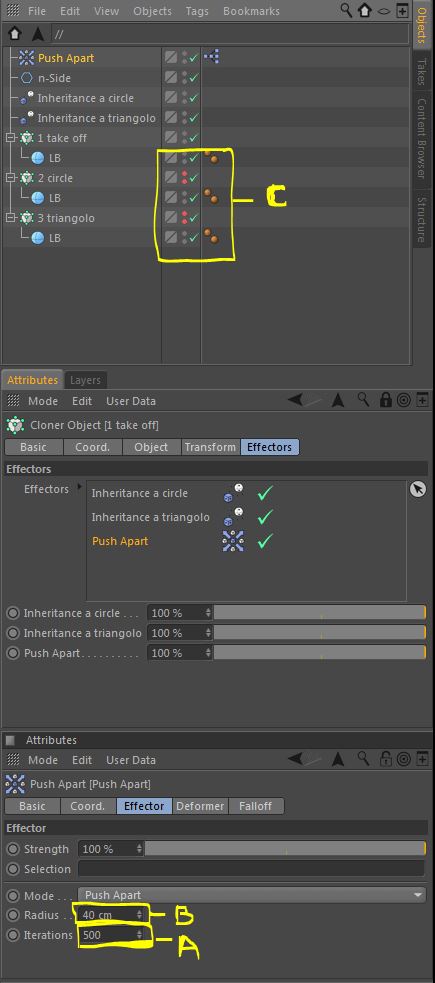Click the search icon in Push Apart Attributes toolbar
Image resolution: width=435 pixels, height=983 pixels.
click(363, 759)
